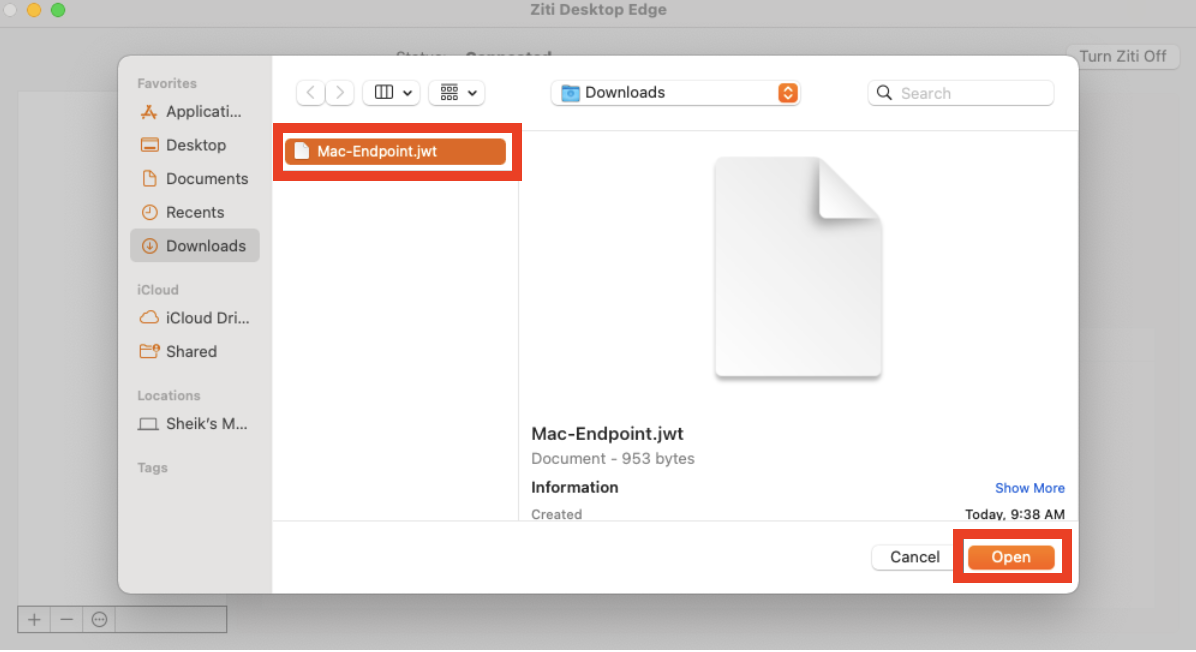Click the back navigation arrow
The height and width of the screenshot is (652, 1196).
311,93
